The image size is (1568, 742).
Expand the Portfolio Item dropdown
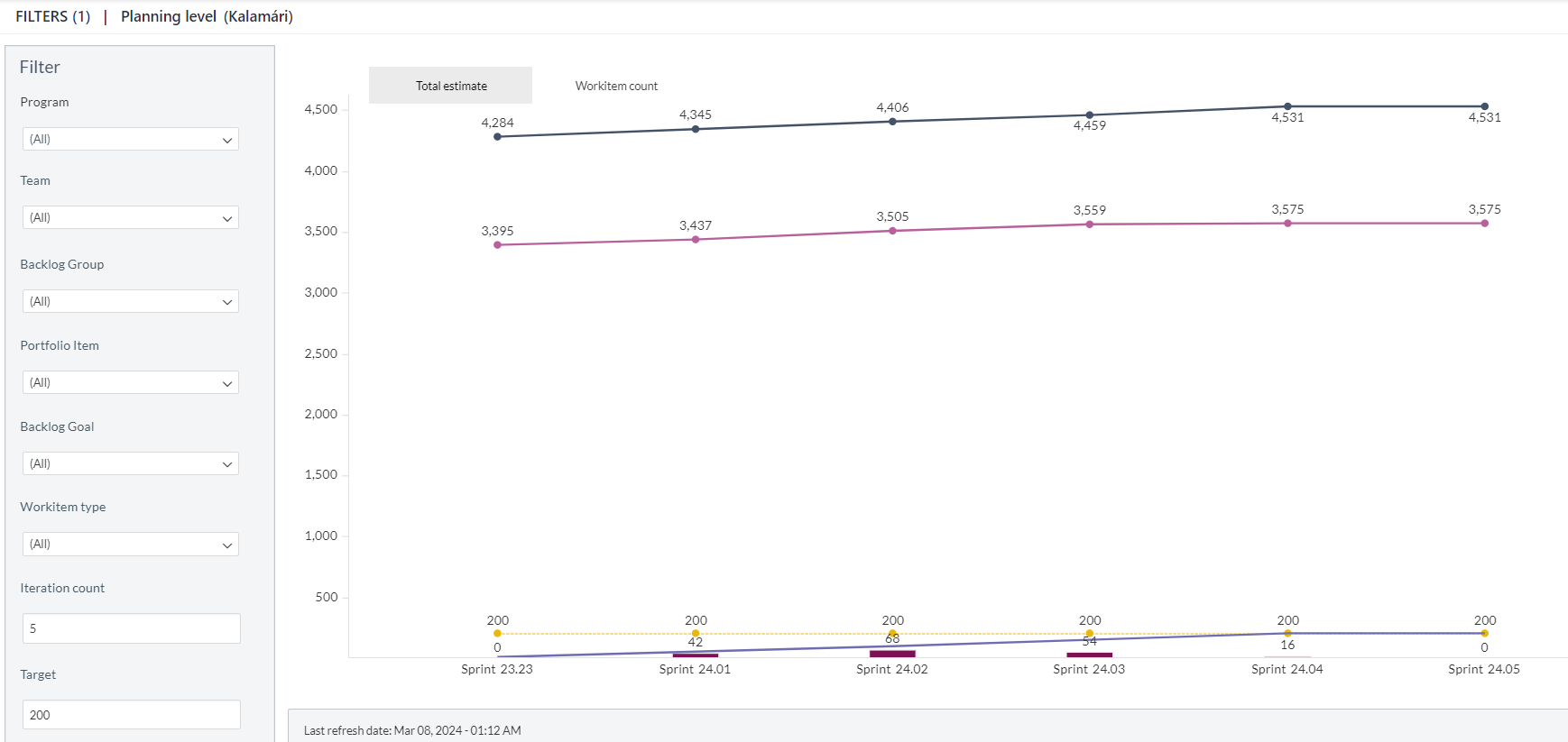coord(131,382)
